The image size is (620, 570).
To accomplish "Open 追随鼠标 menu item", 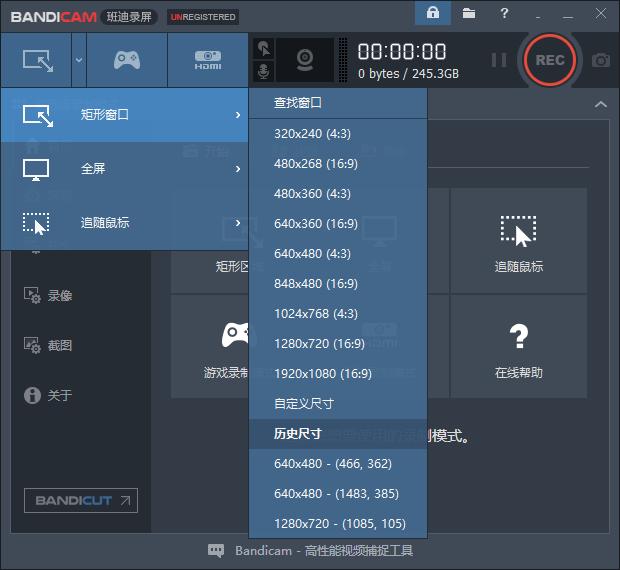I will pos(125,223).
